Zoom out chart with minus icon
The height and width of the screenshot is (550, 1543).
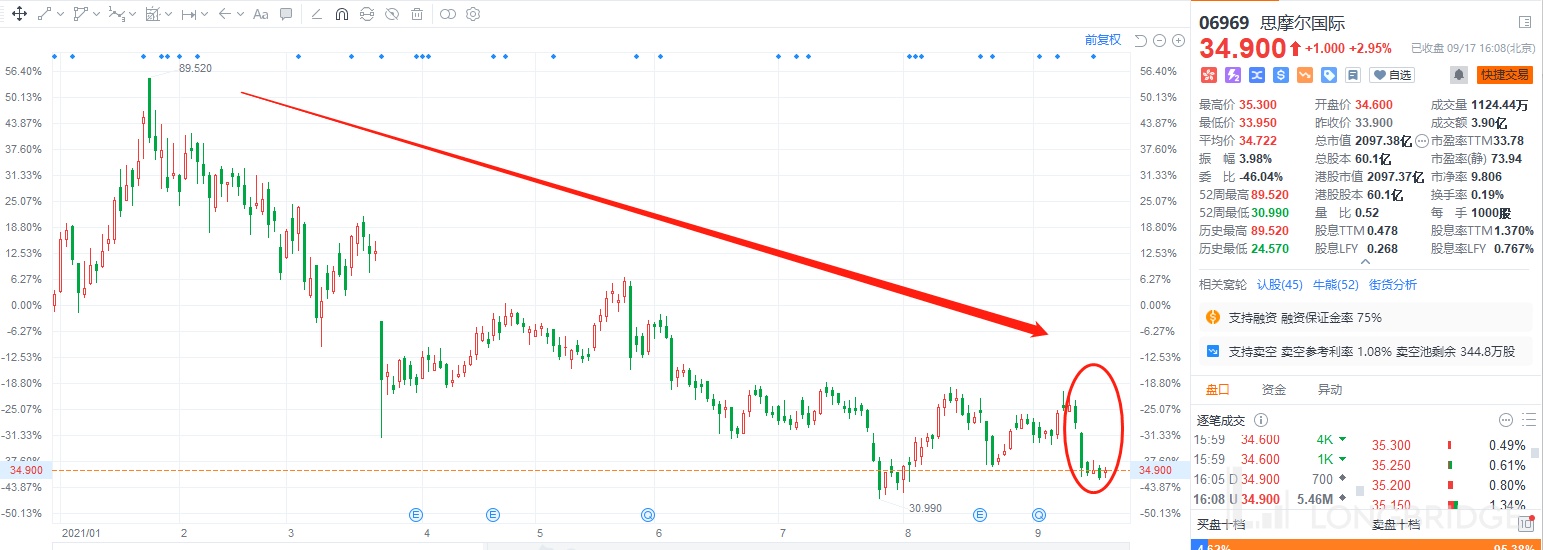point(1160,41)
